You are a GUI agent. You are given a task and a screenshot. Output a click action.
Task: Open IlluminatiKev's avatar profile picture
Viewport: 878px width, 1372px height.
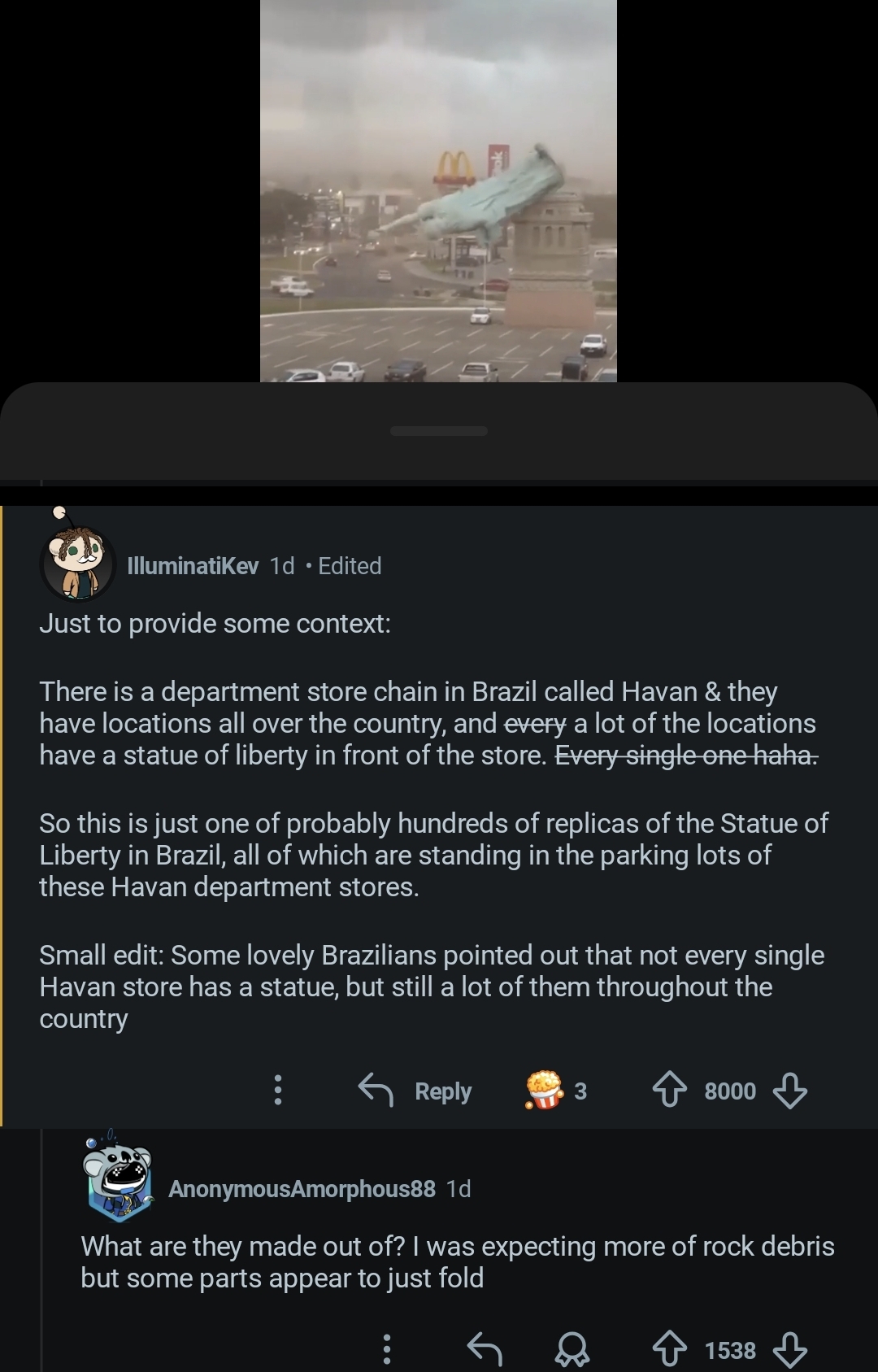78,563
